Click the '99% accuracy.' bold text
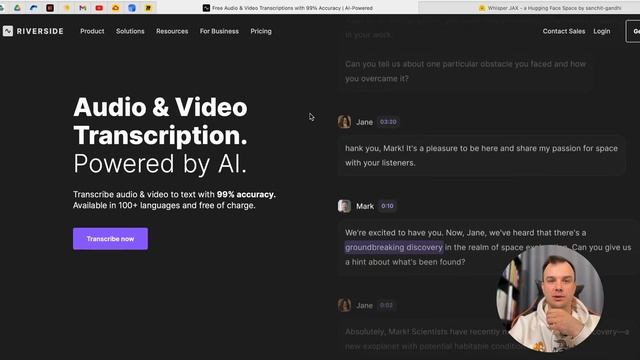This screenshot has height=360, width=640. (246, 195)
